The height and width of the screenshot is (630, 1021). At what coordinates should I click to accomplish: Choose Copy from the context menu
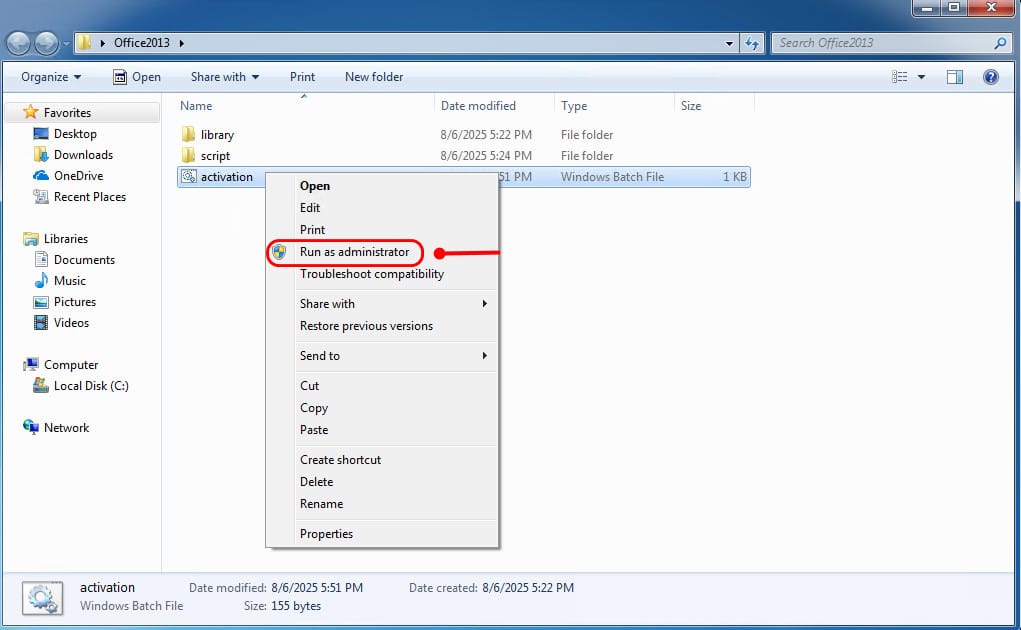click(314, 407)
